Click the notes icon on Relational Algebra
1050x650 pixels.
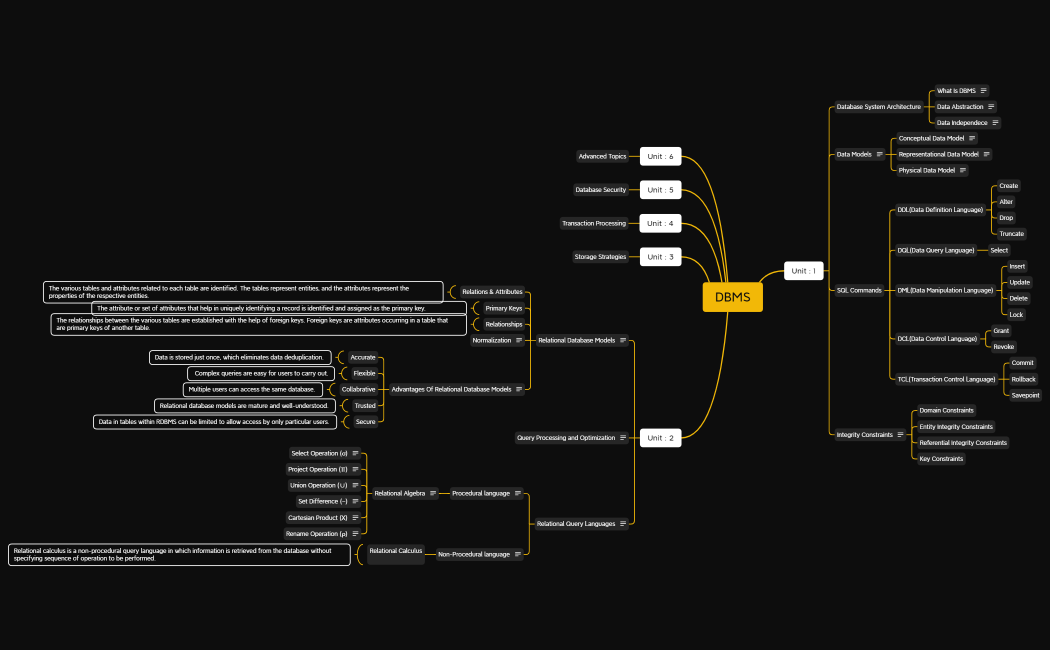(433, 494)
